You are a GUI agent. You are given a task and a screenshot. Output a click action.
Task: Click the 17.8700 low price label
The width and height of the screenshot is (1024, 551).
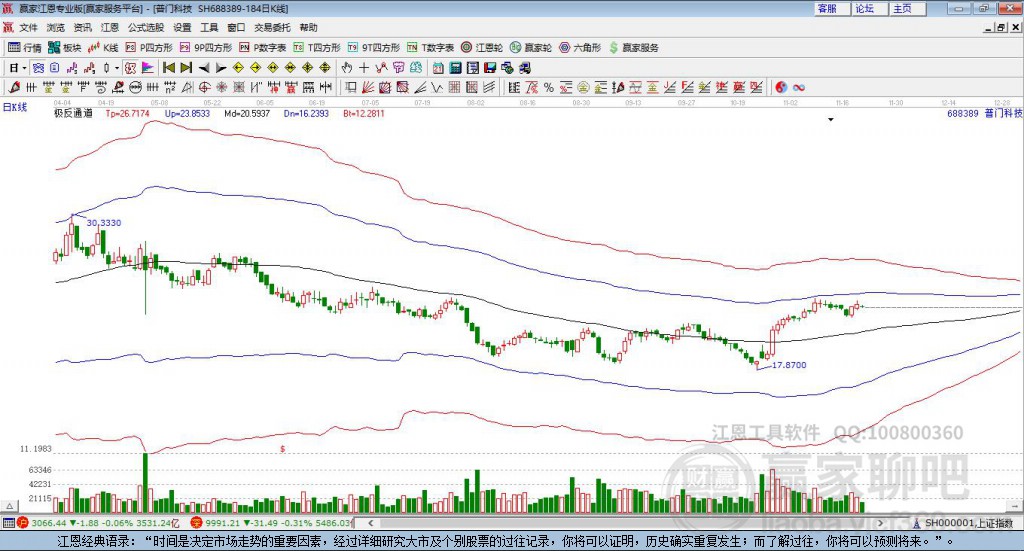tap(789, 365)
